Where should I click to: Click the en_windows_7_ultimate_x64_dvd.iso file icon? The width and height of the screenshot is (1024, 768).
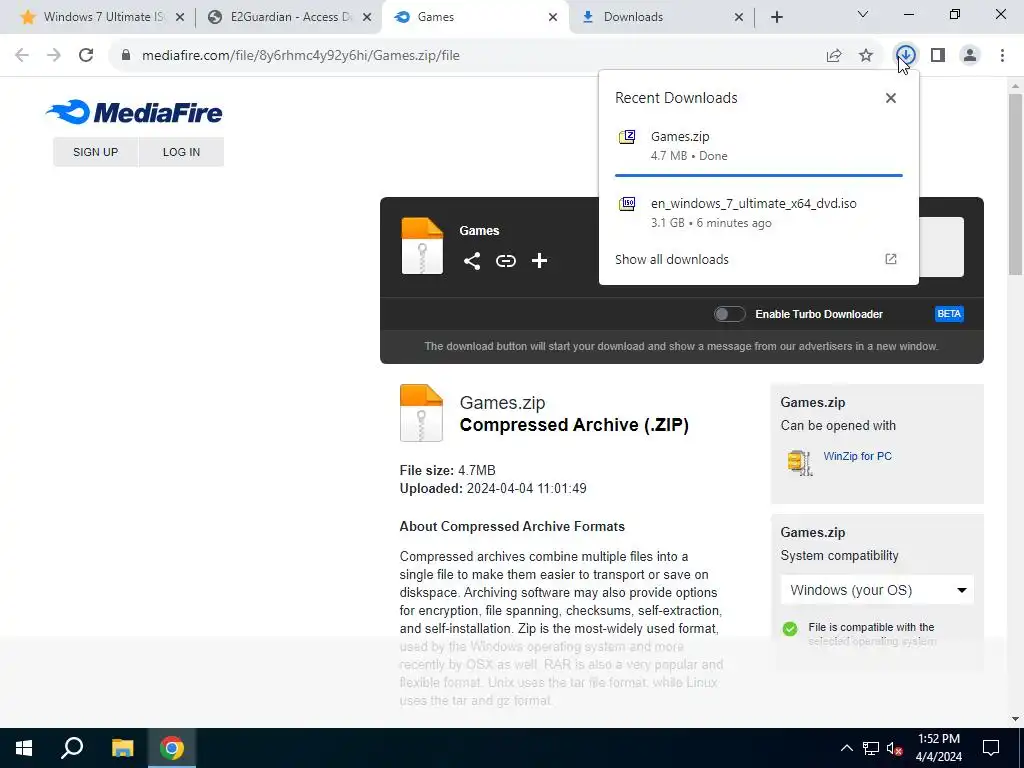click(x=627, y=204)
